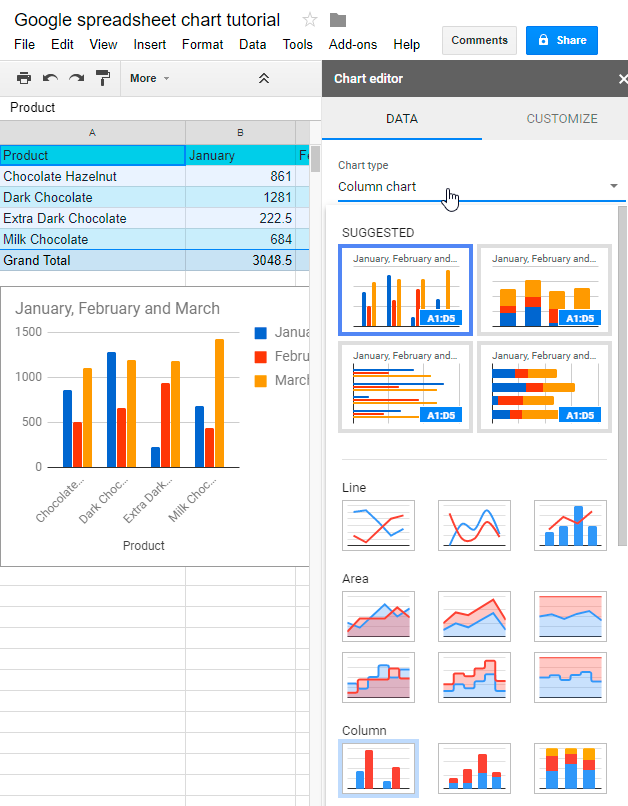Click the blue January legend swatch
Viewport: 628px width, 806px height.
pos(261,333)
